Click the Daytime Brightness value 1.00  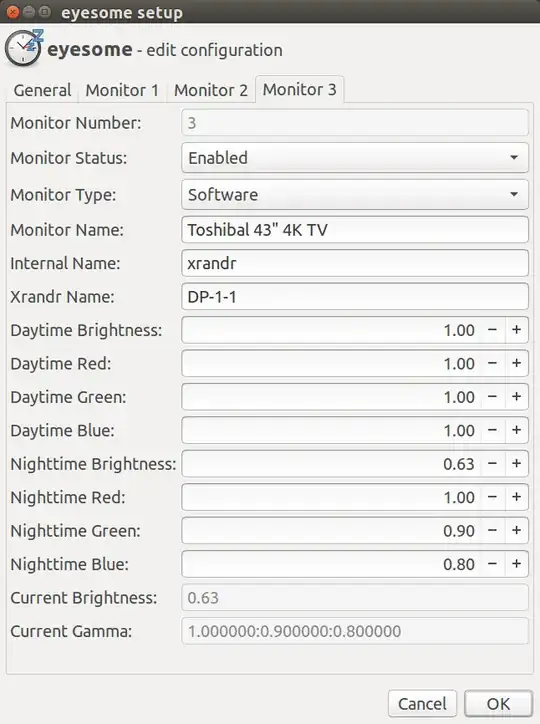[459, 331]
